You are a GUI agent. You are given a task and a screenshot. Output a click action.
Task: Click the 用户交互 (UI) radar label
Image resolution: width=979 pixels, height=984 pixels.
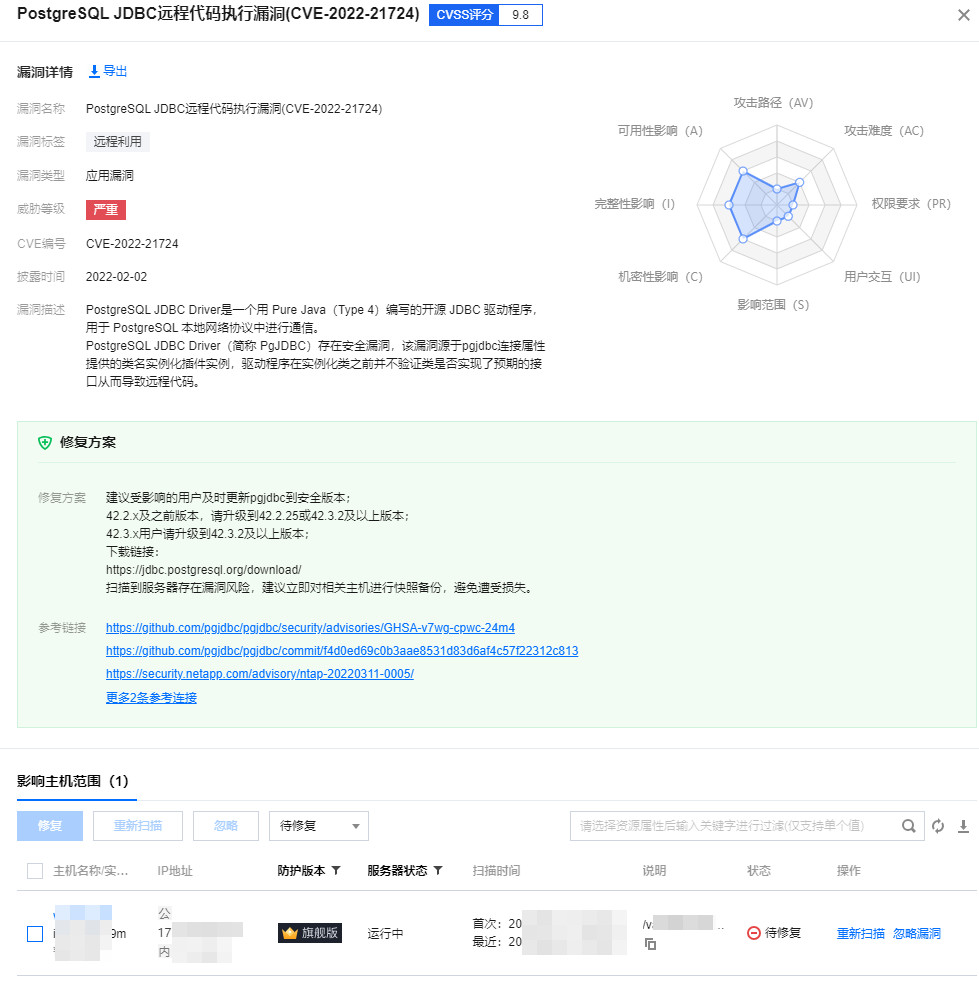[882, 277]
